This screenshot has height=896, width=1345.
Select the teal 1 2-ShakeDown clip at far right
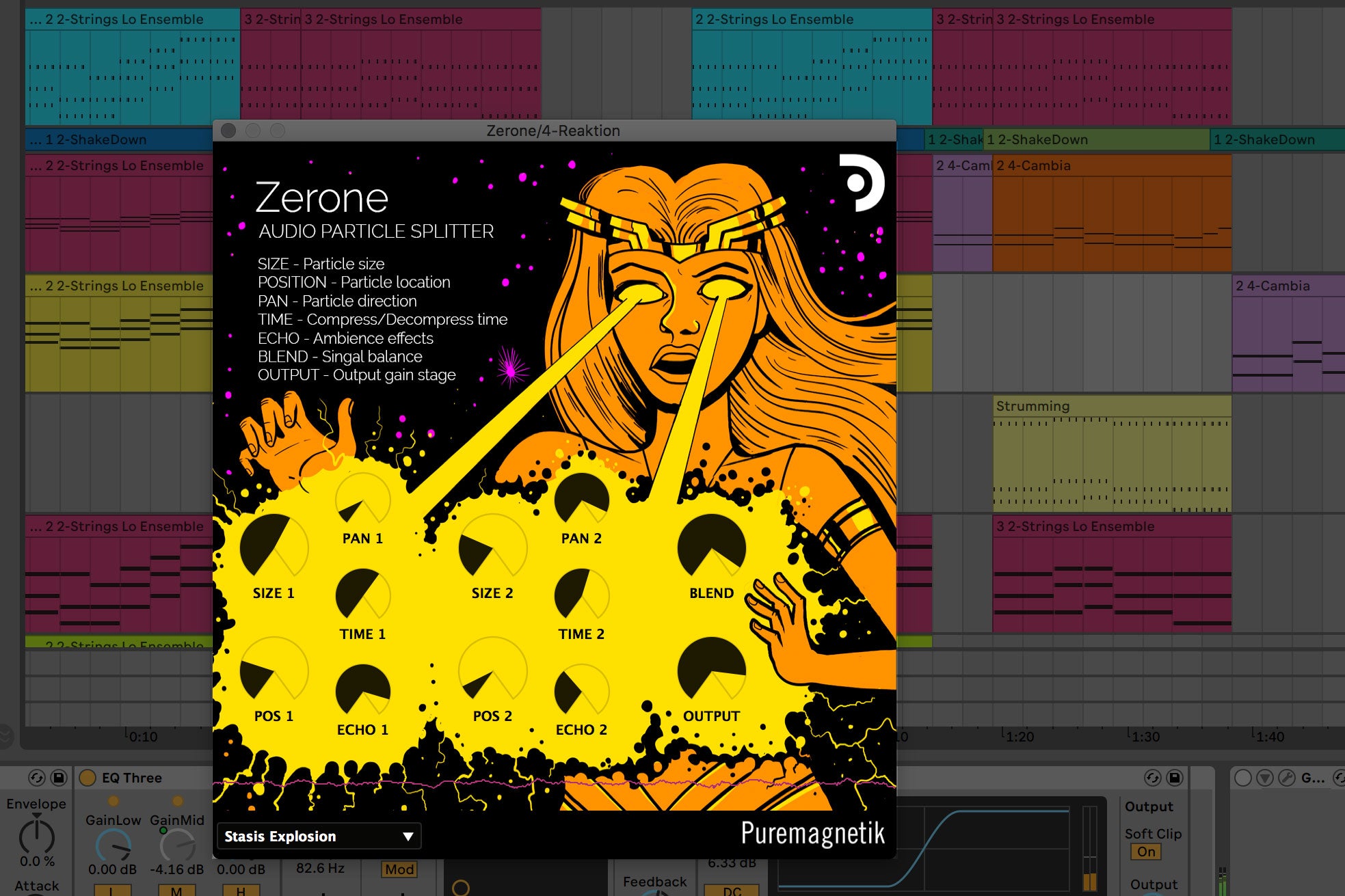(1277, 139)
